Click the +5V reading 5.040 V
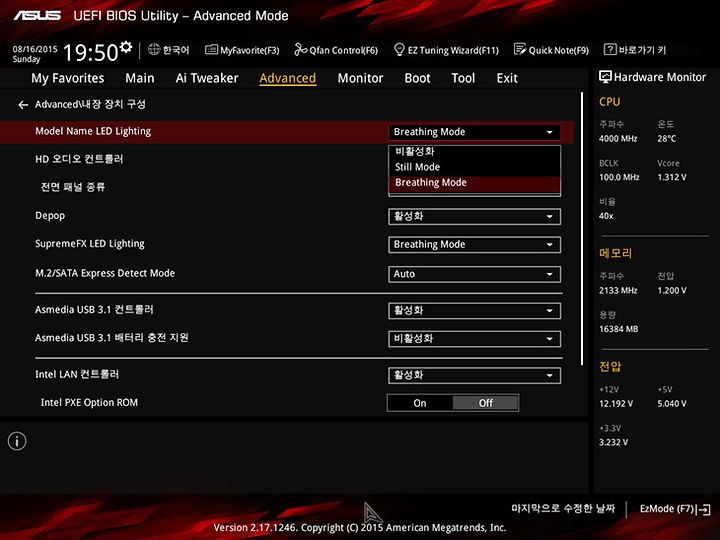Screen dimensions: 720x540 click(672, 404)
